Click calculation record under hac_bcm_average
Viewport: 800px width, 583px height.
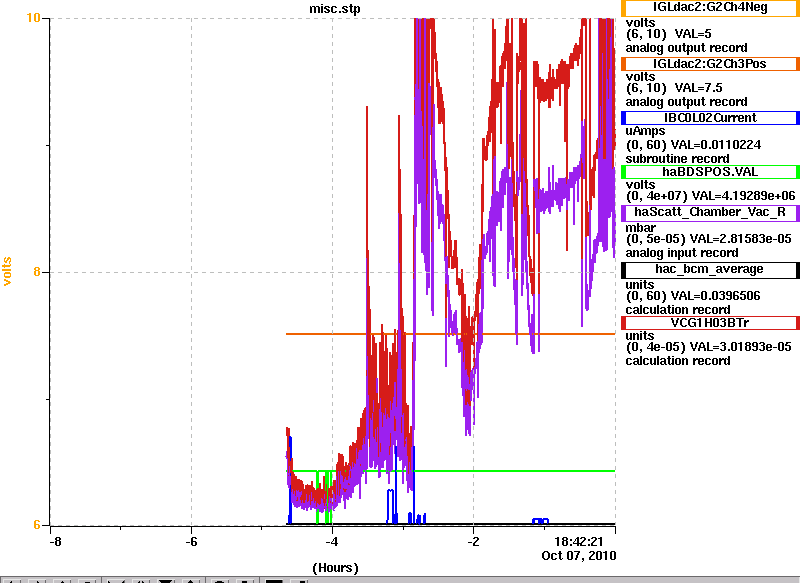(678, 310)
